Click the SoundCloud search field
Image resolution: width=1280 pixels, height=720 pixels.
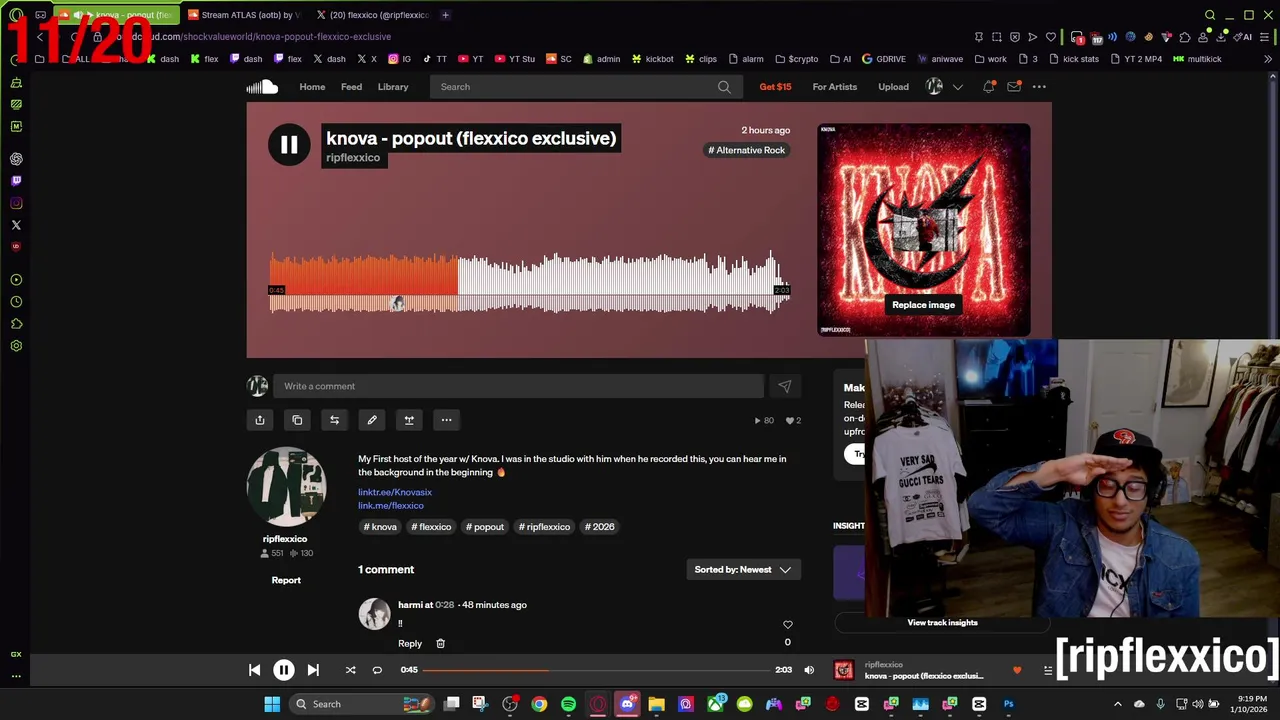tap(585, 87)
